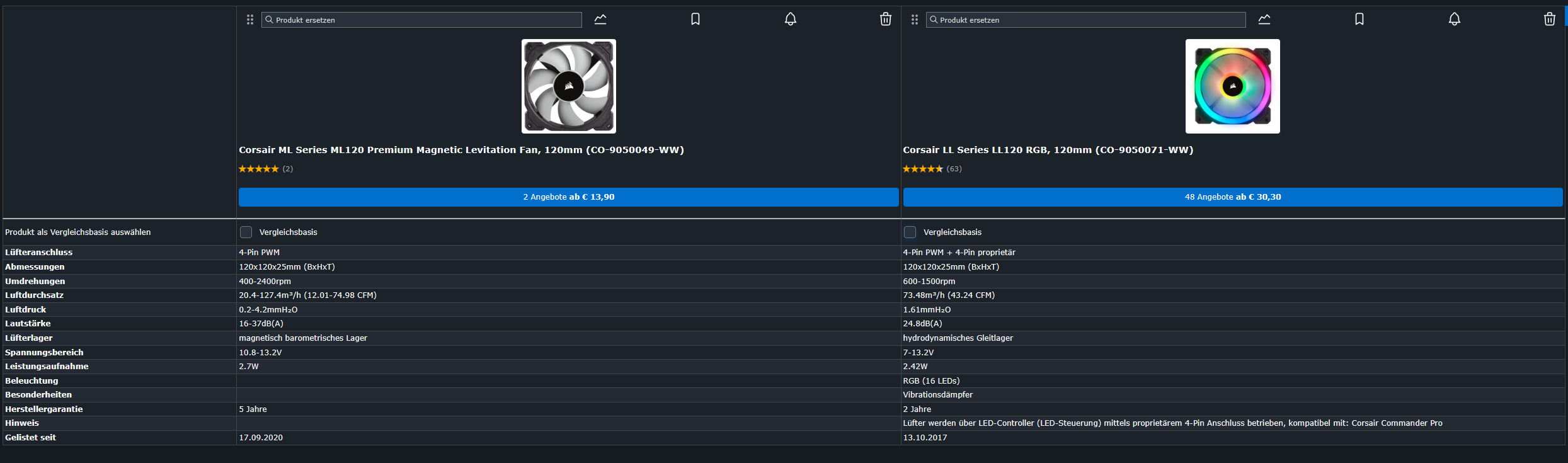The width and height of the screenshot is (1568, 463).
Task: Select the 'Gelistet seit' row label
Action: [x=31, y=438]
